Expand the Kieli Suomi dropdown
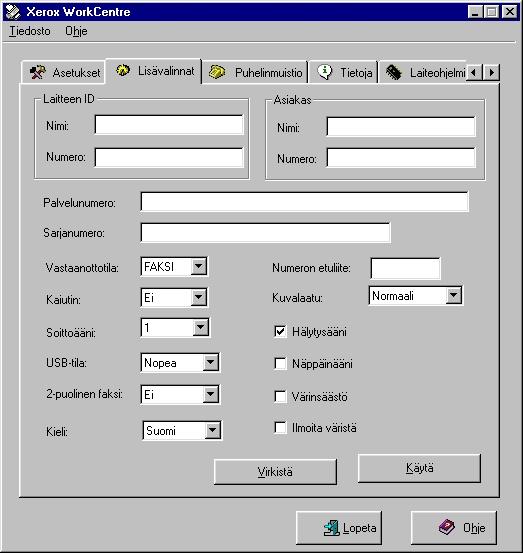The width and height of the screenshot is (523, 553). pyautogui.click(x=213, y=431)
